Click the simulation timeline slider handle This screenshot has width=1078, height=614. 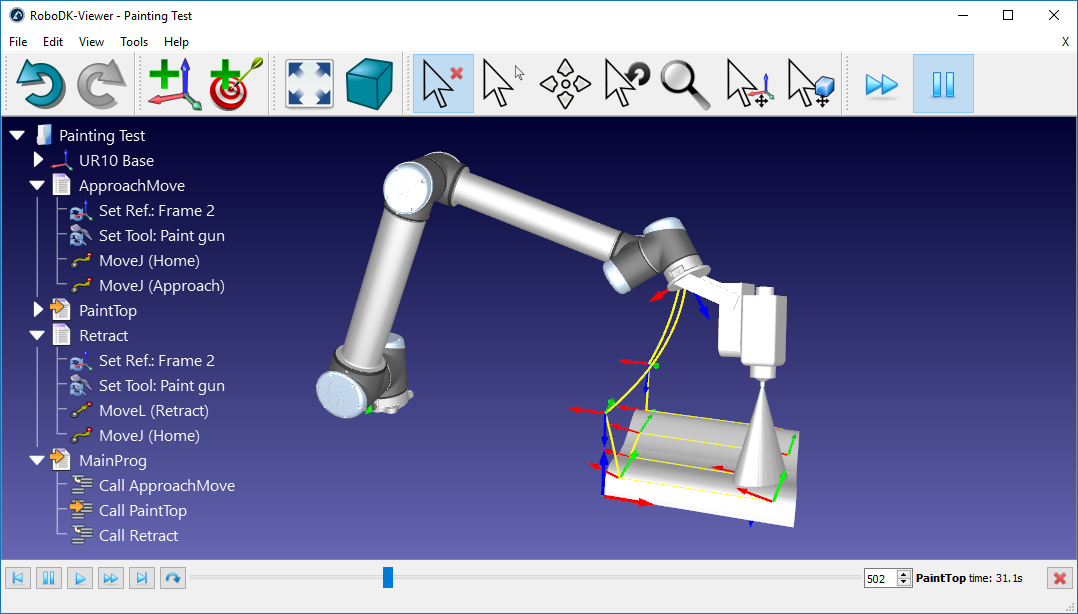point(388,578)
